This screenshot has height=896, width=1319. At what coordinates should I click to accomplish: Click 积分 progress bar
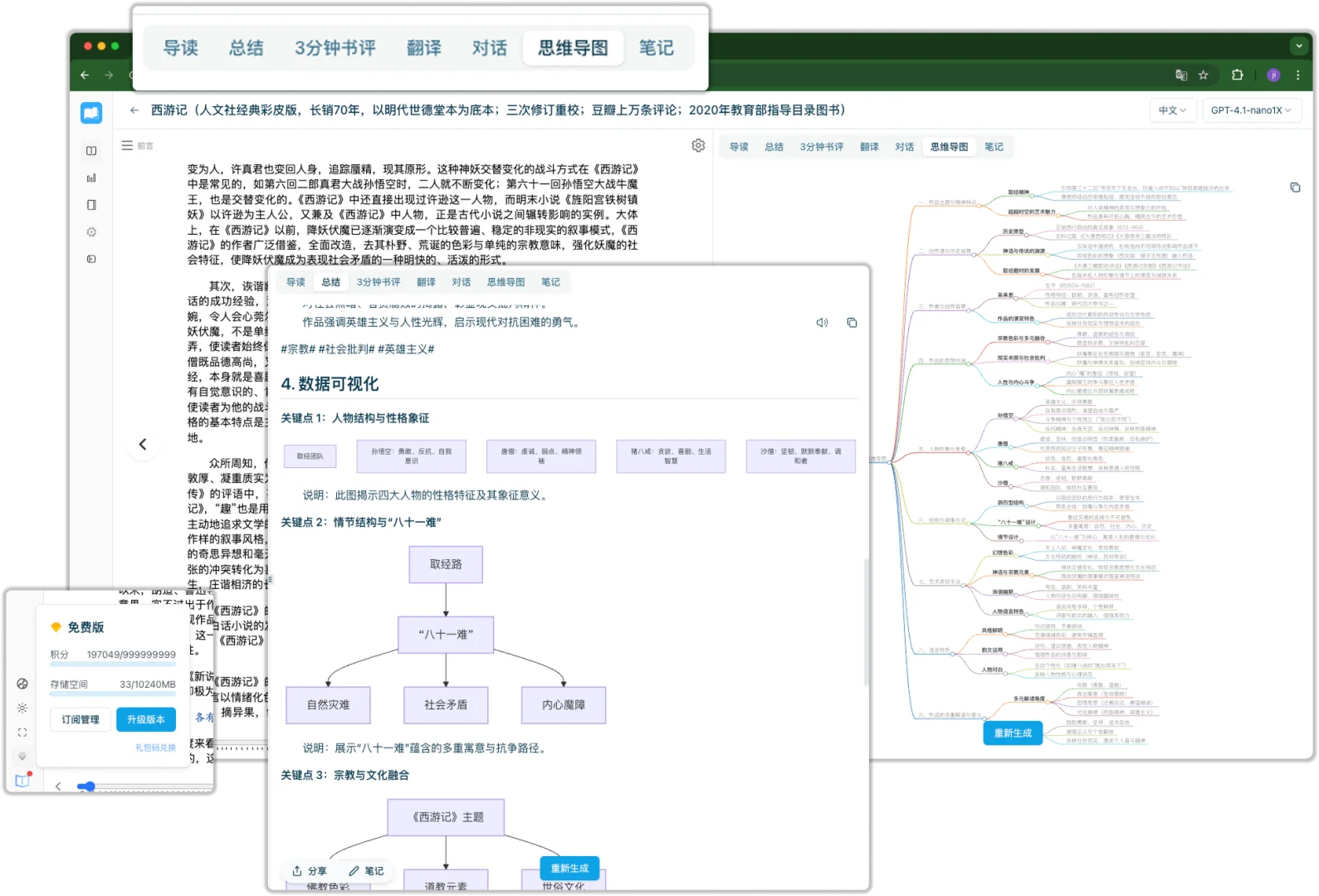point(113,665)
